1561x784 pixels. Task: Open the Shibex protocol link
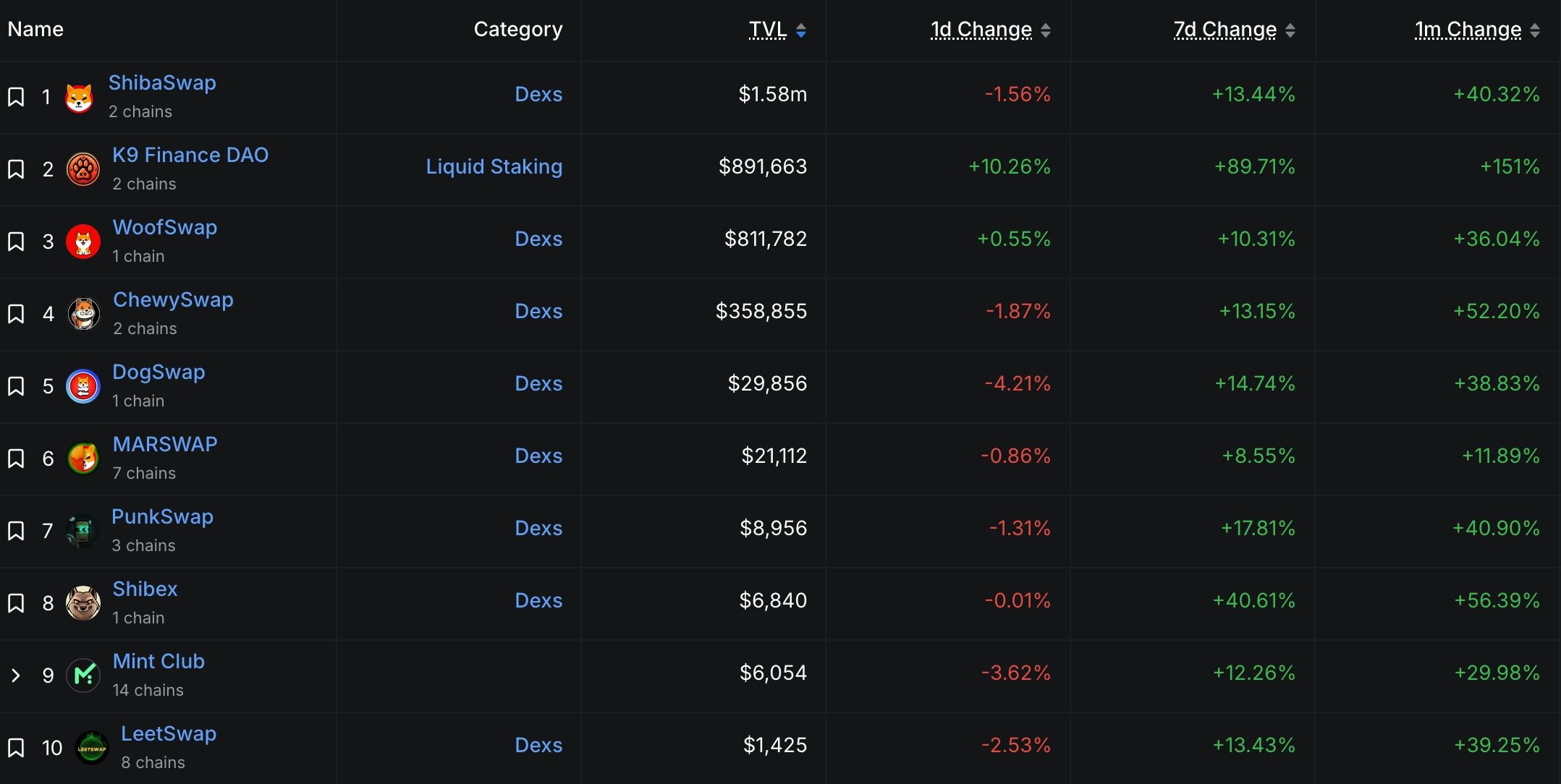pyautogui.click(x=145, y=589)
